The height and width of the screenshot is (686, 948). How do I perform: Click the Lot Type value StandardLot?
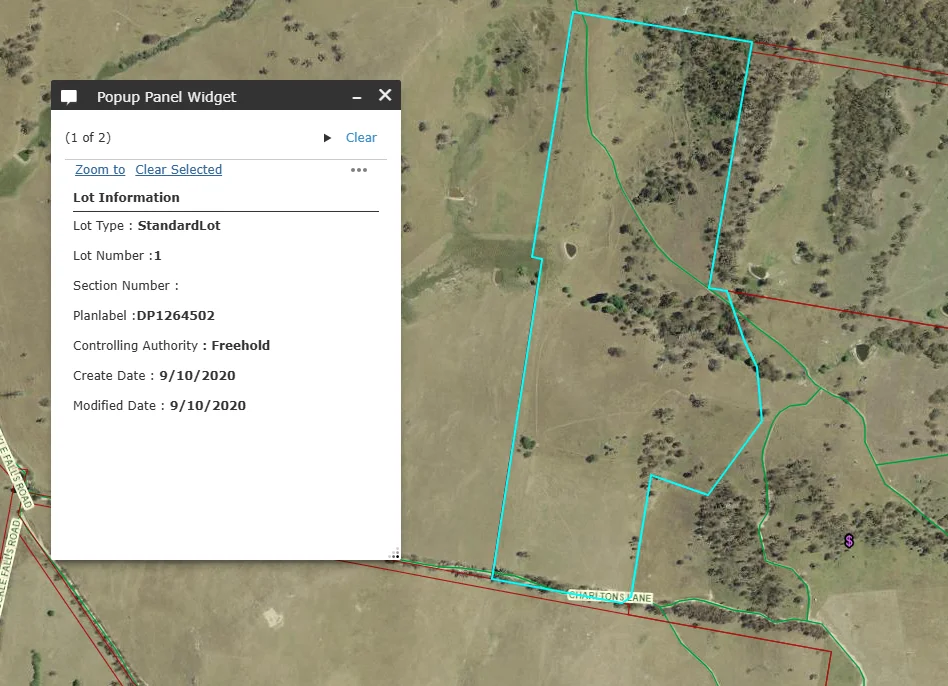coord(178,225)
